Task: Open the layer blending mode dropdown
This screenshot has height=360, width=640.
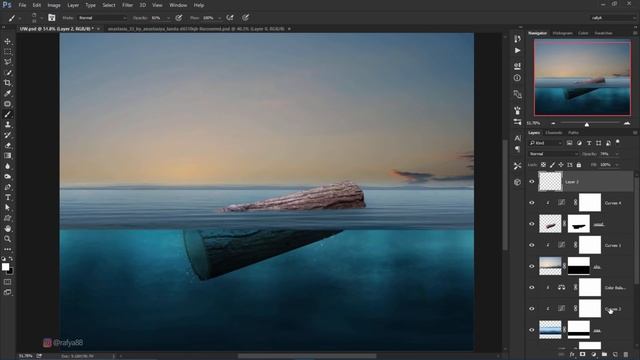Action: 553,154
